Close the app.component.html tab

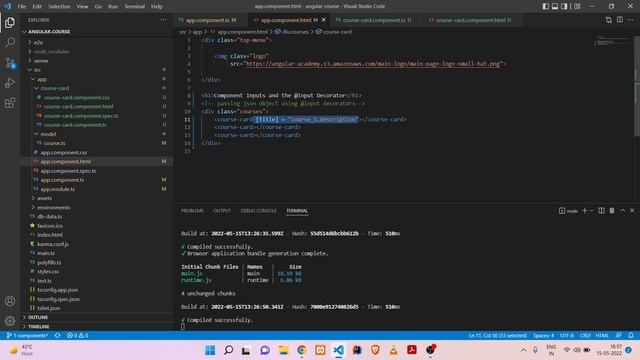[324, 20]
